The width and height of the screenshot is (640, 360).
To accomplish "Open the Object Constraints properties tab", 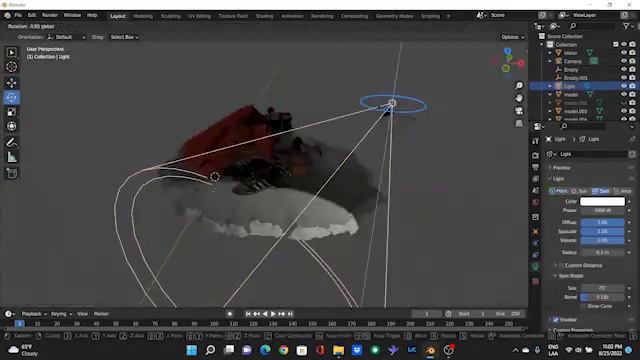I will 536,255.
